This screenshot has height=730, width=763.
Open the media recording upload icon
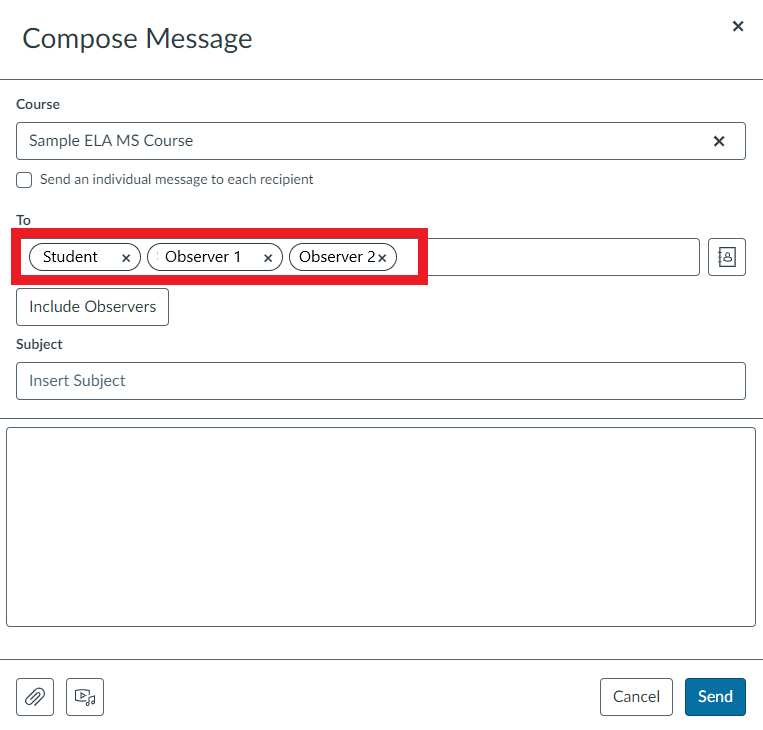click(85, 697)
